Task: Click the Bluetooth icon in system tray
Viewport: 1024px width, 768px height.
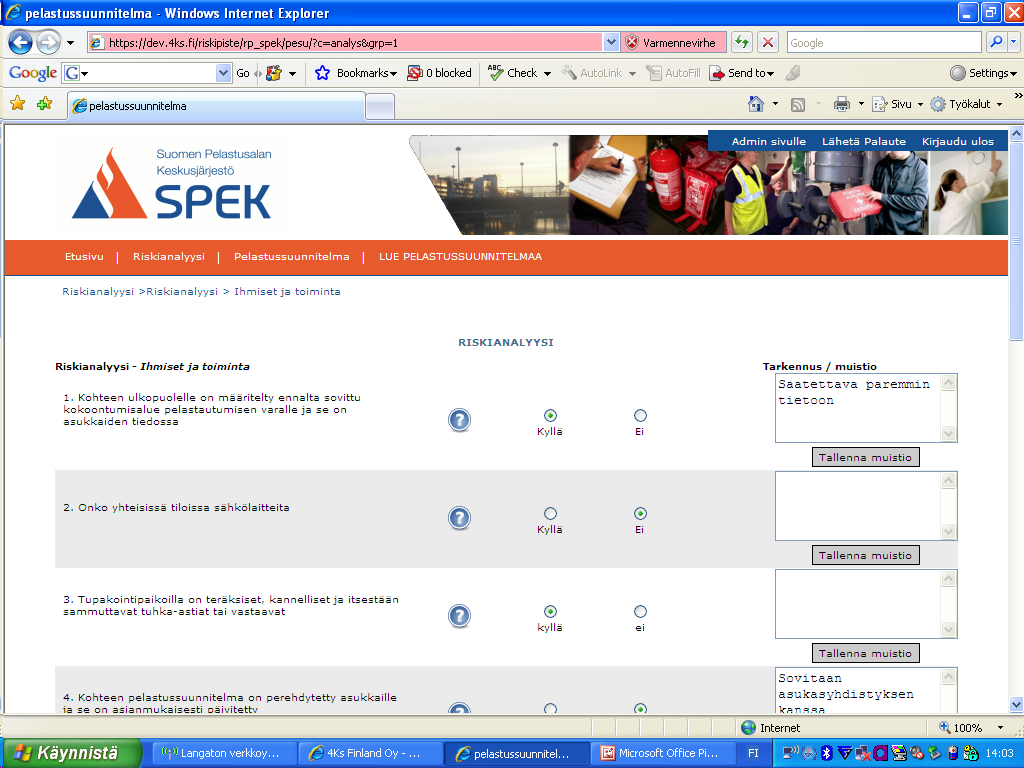Action: (x=826, y=753)
